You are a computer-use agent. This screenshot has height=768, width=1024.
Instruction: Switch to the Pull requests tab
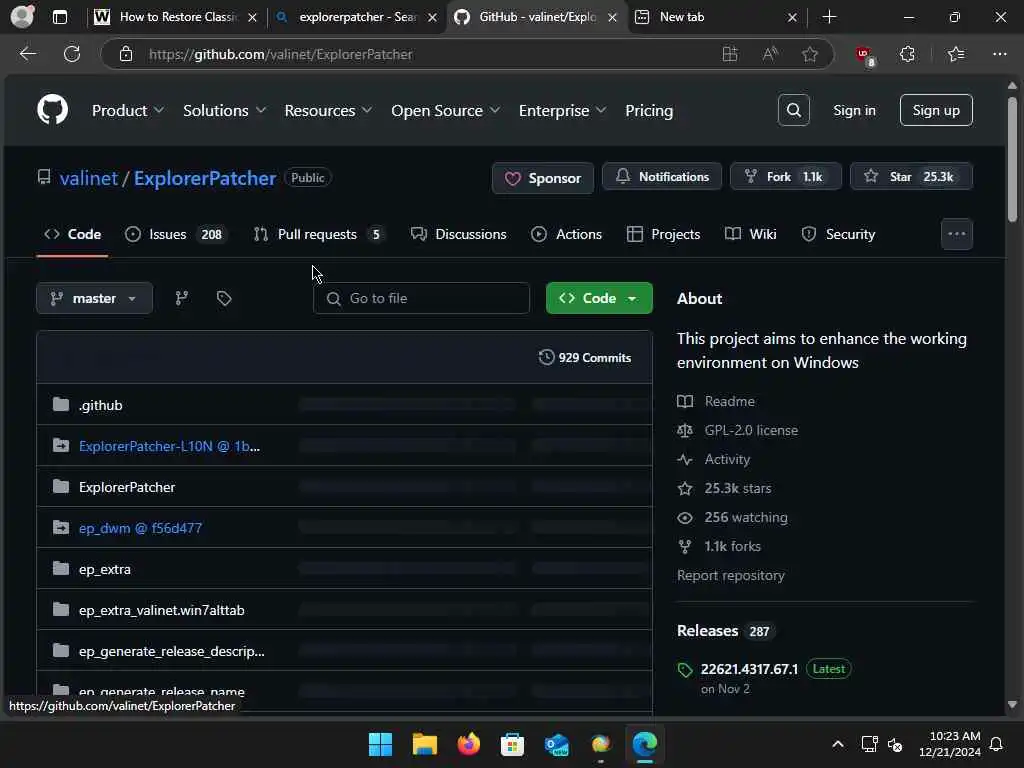pos(319,234)
